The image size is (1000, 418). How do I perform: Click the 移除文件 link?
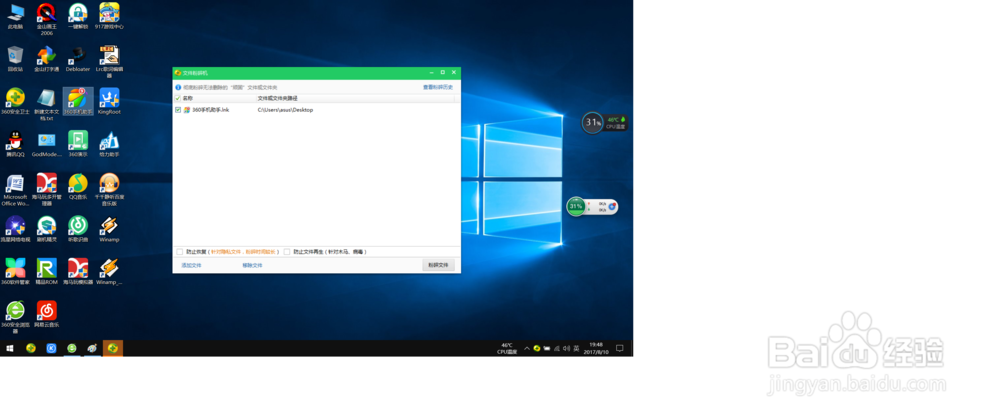[252, 265]
